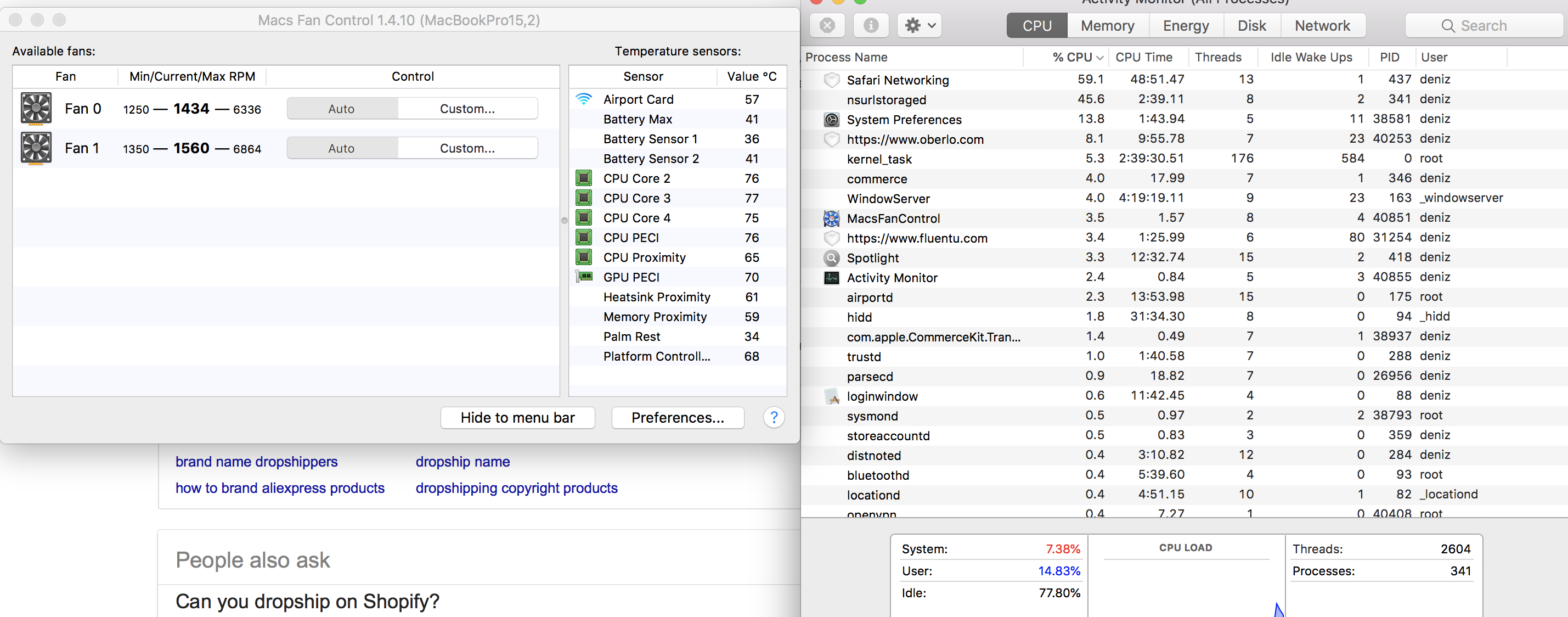Select the MacsFanControl process icon
Screen dimensions: 1568x617
pyautogui.click(x=832, y=218)
